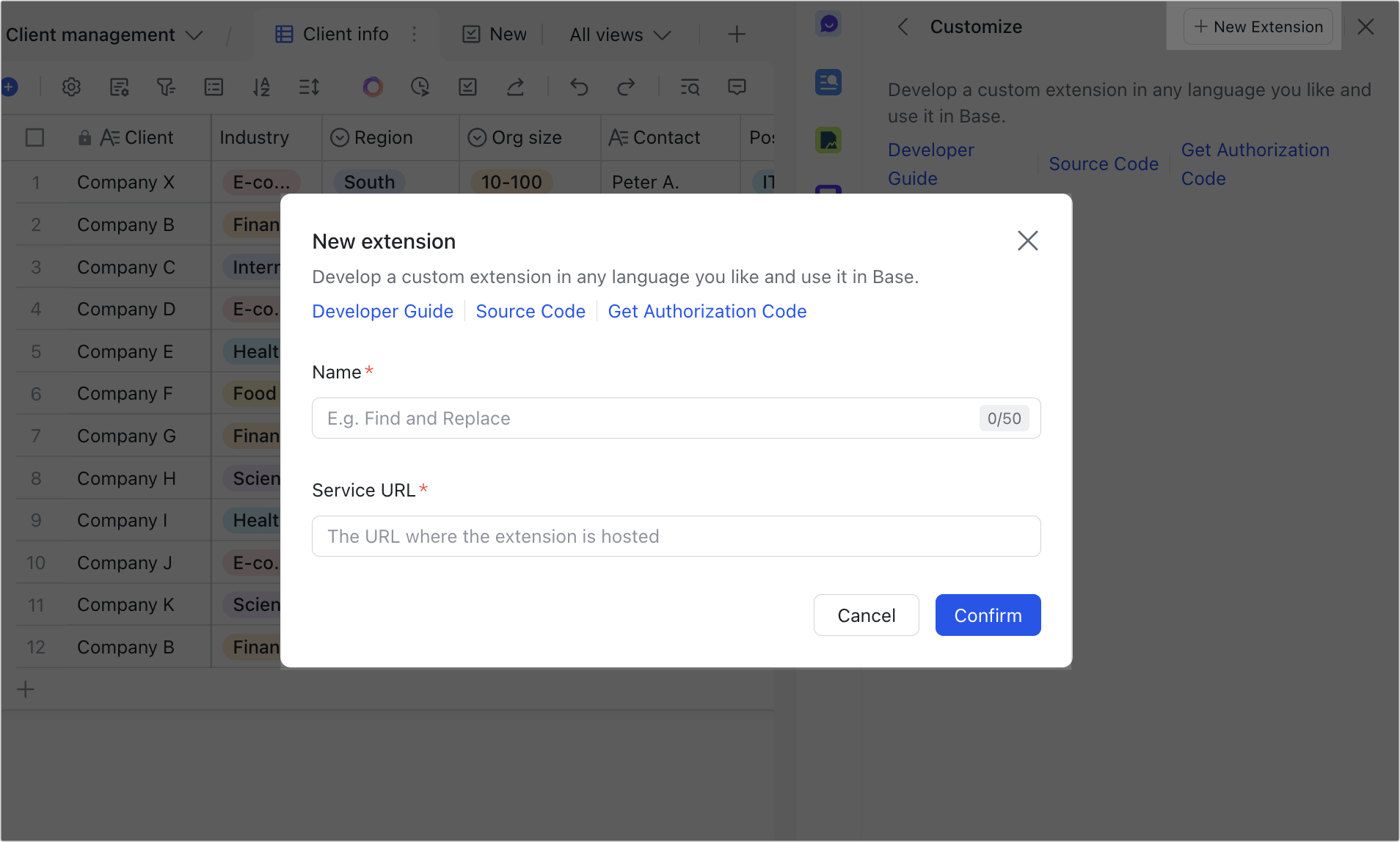Select the filter tool in the toolbar
This screenshot has width=1400, height=842.
click(167, 87)
